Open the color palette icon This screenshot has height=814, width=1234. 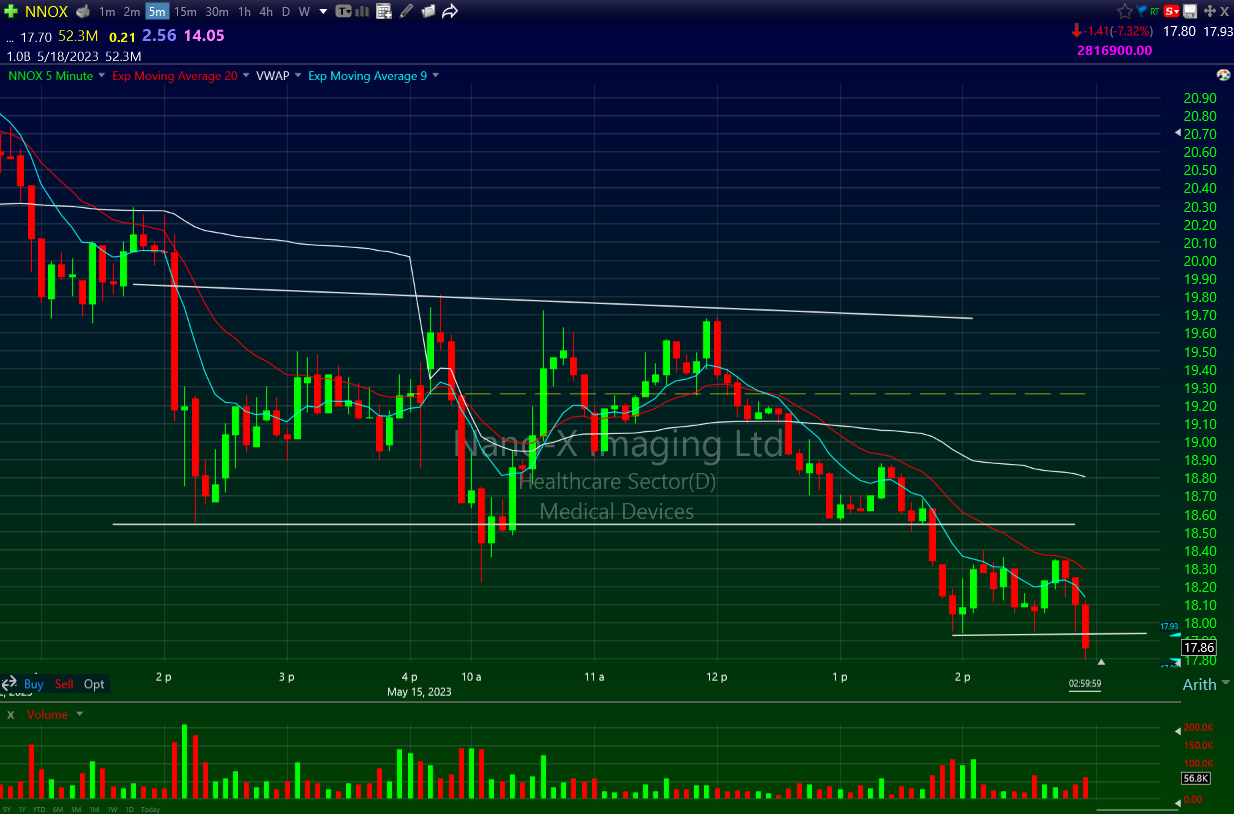[1223, 76]
